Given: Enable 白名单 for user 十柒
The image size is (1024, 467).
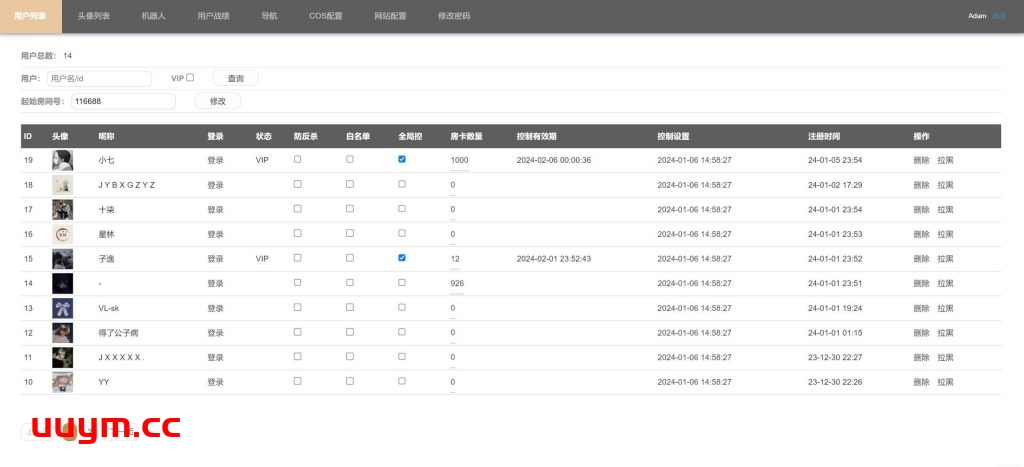Looking at the screenshot, I should [x=349, y=208].
